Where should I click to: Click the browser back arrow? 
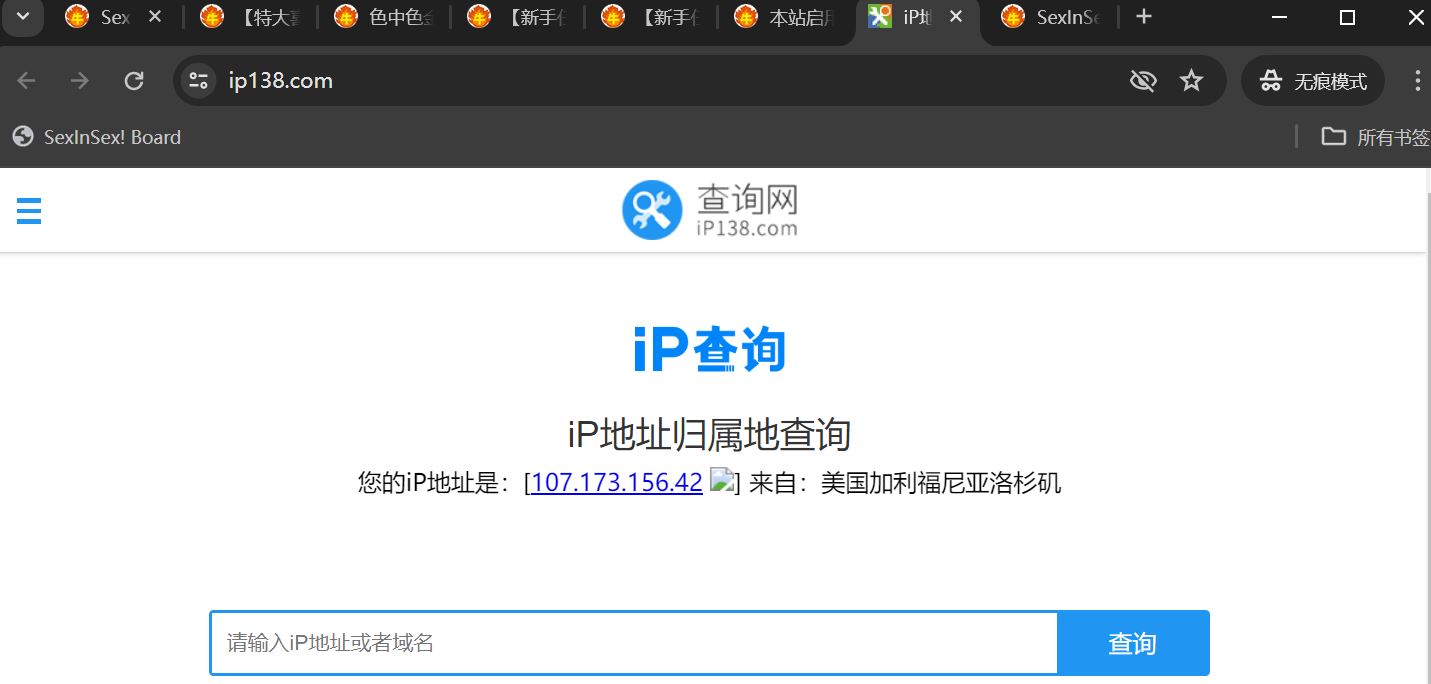click(x=27, y=81)
